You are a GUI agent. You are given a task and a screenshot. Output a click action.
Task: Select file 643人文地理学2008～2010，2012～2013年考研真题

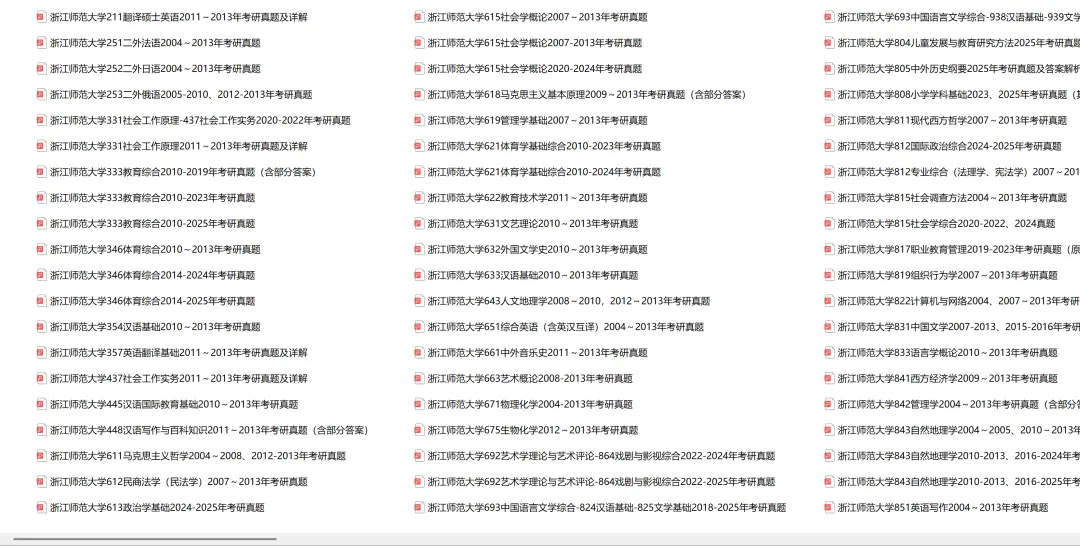tap(563, 301)
